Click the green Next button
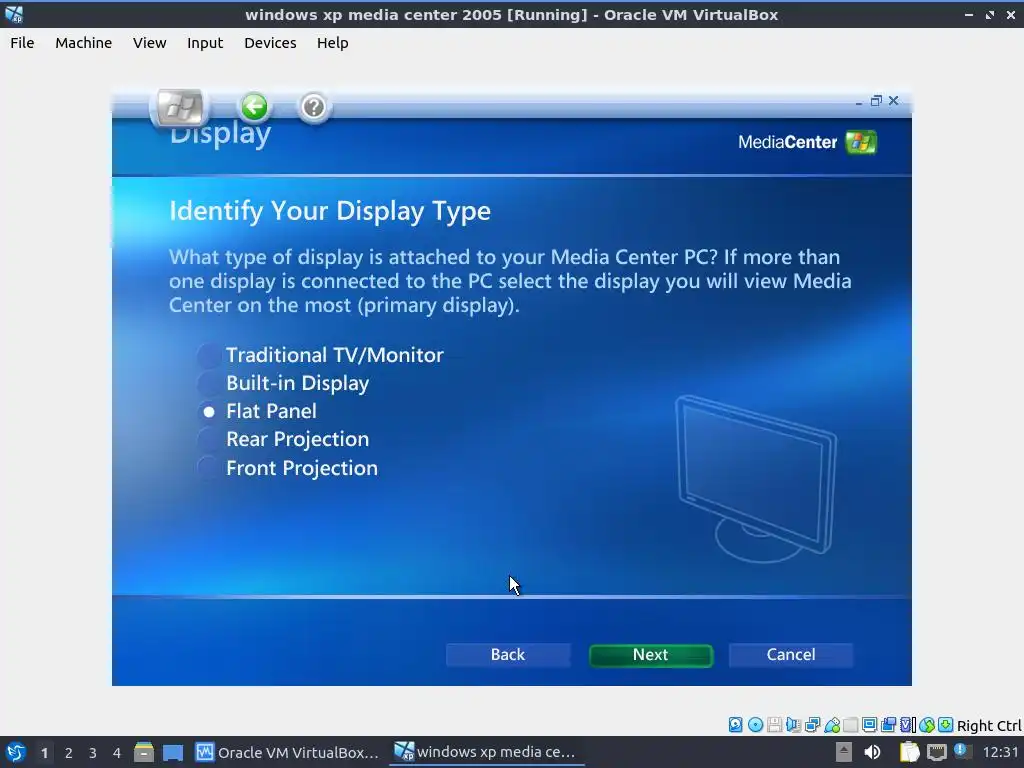 pos(650,655)
